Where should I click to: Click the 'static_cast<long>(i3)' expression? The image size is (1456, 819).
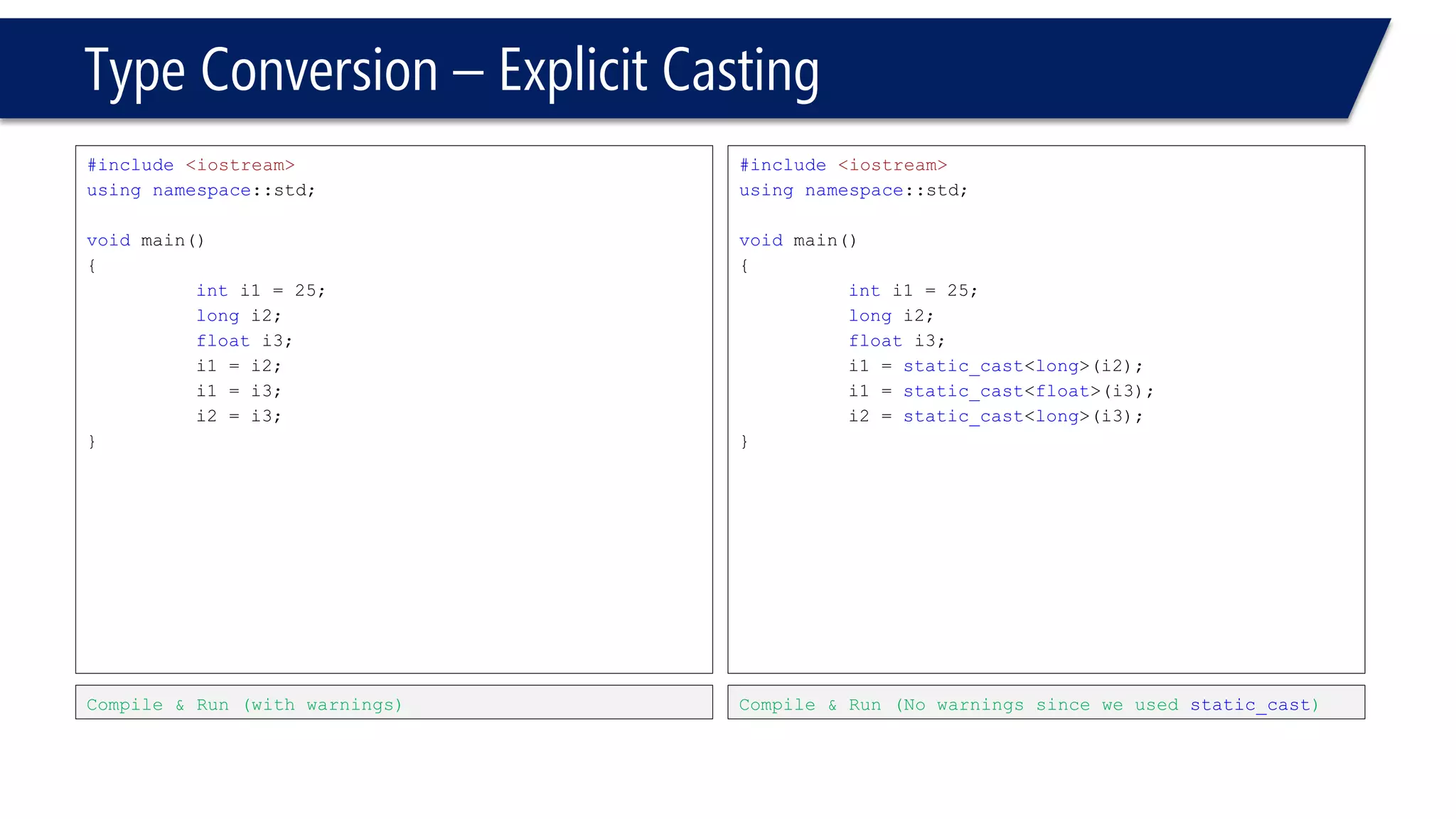[x=1017, y=417]
